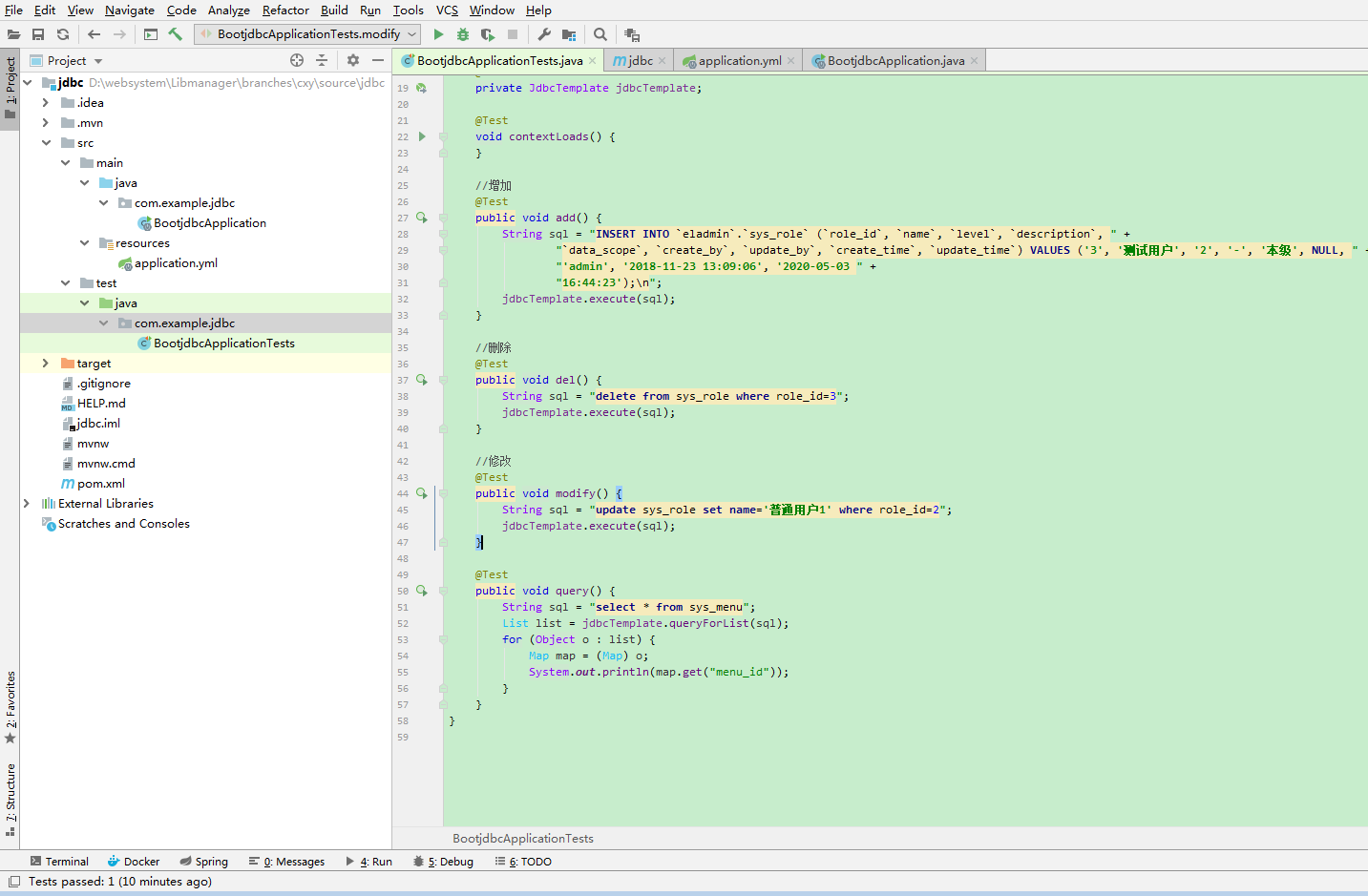Open the Terminal tool window
The image size is (1368, 896).
(59, 861)
